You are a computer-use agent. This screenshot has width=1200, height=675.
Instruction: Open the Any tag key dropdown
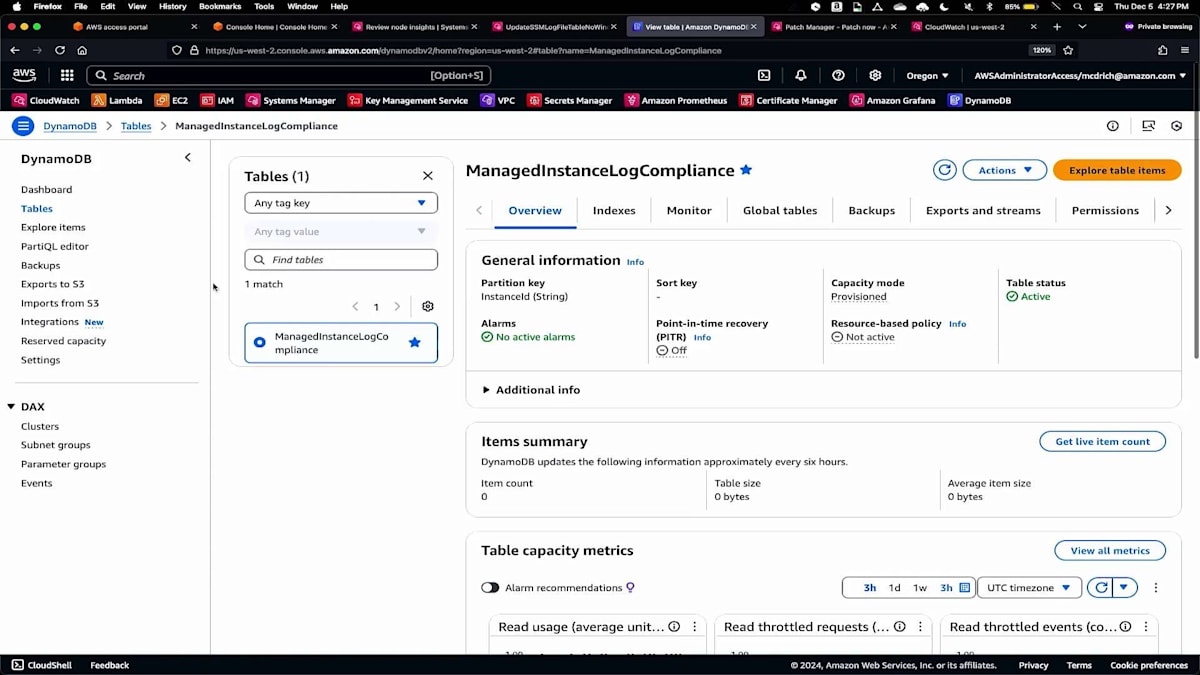point(341,203)
